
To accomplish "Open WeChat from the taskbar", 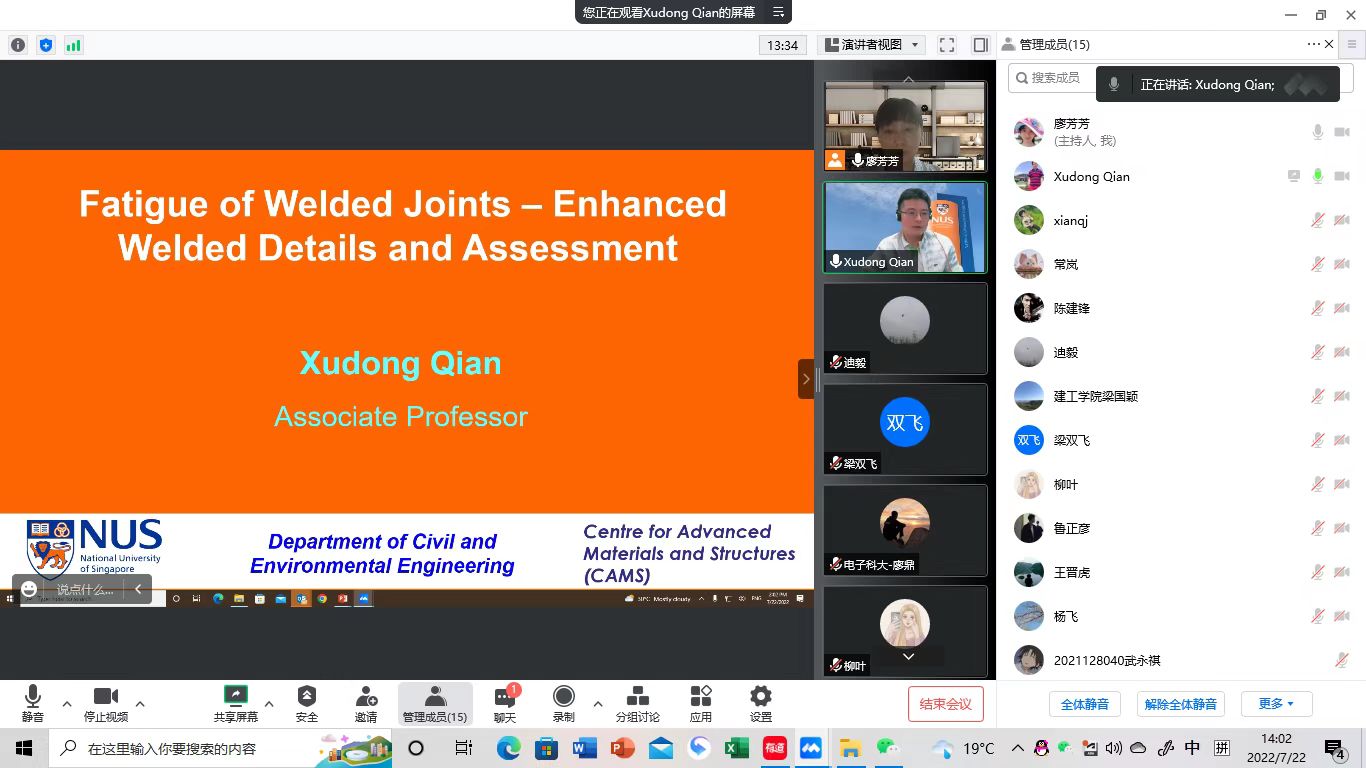I will pyautogui.click(x=887, y=748).
